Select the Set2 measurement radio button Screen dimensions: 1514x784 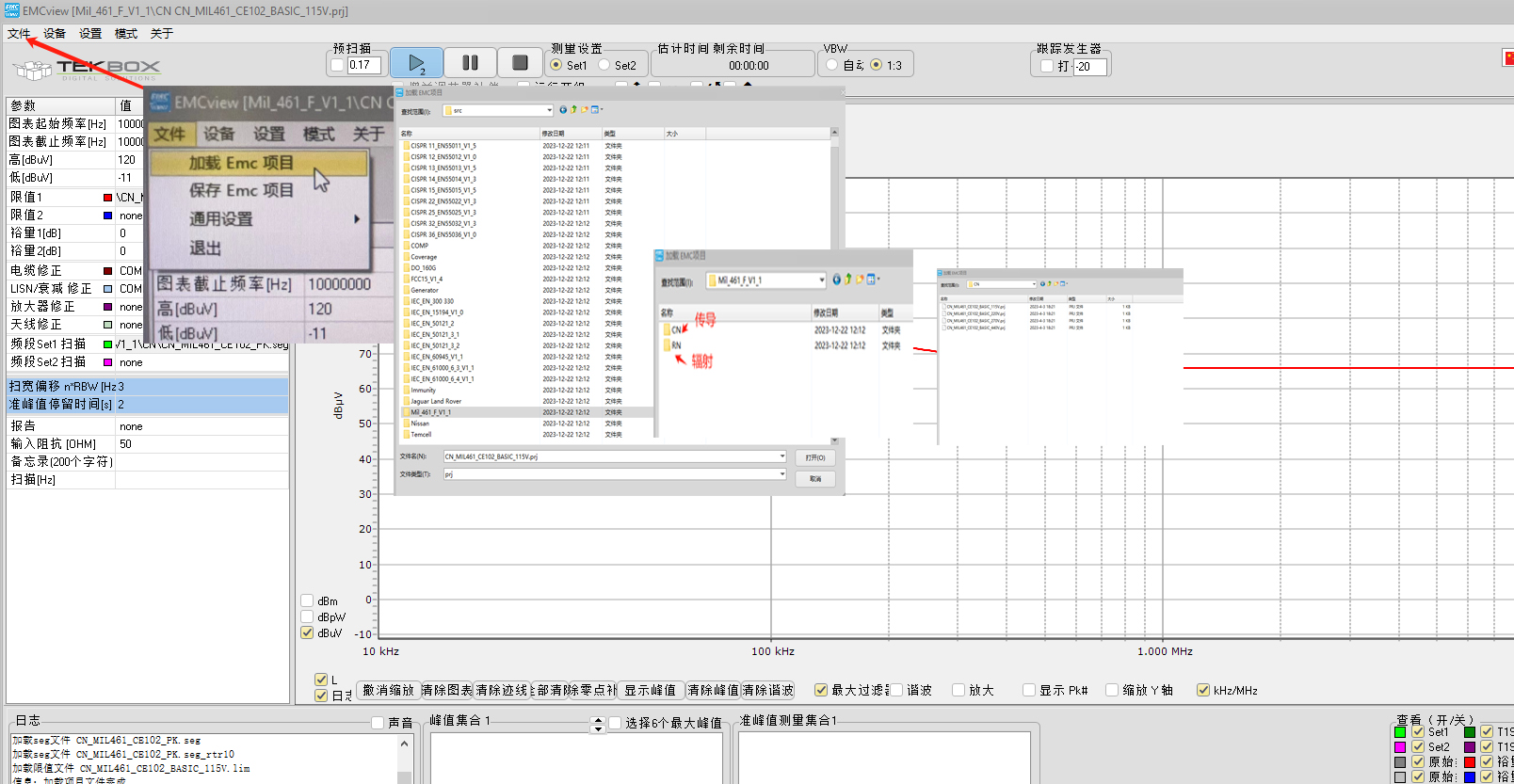tap(604, 65)
